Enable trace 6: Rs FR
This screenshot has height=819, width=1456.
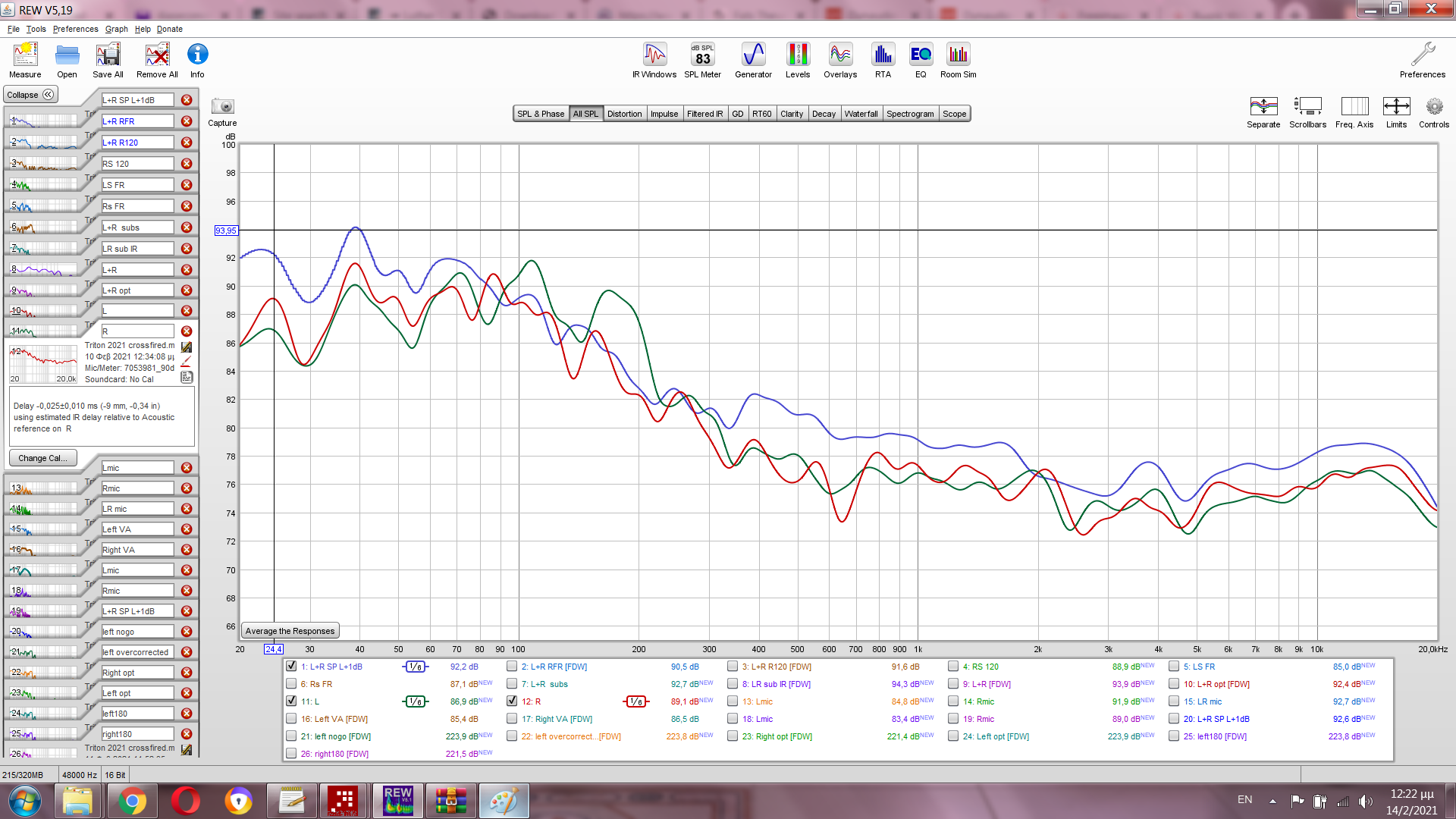click(291, 683)
